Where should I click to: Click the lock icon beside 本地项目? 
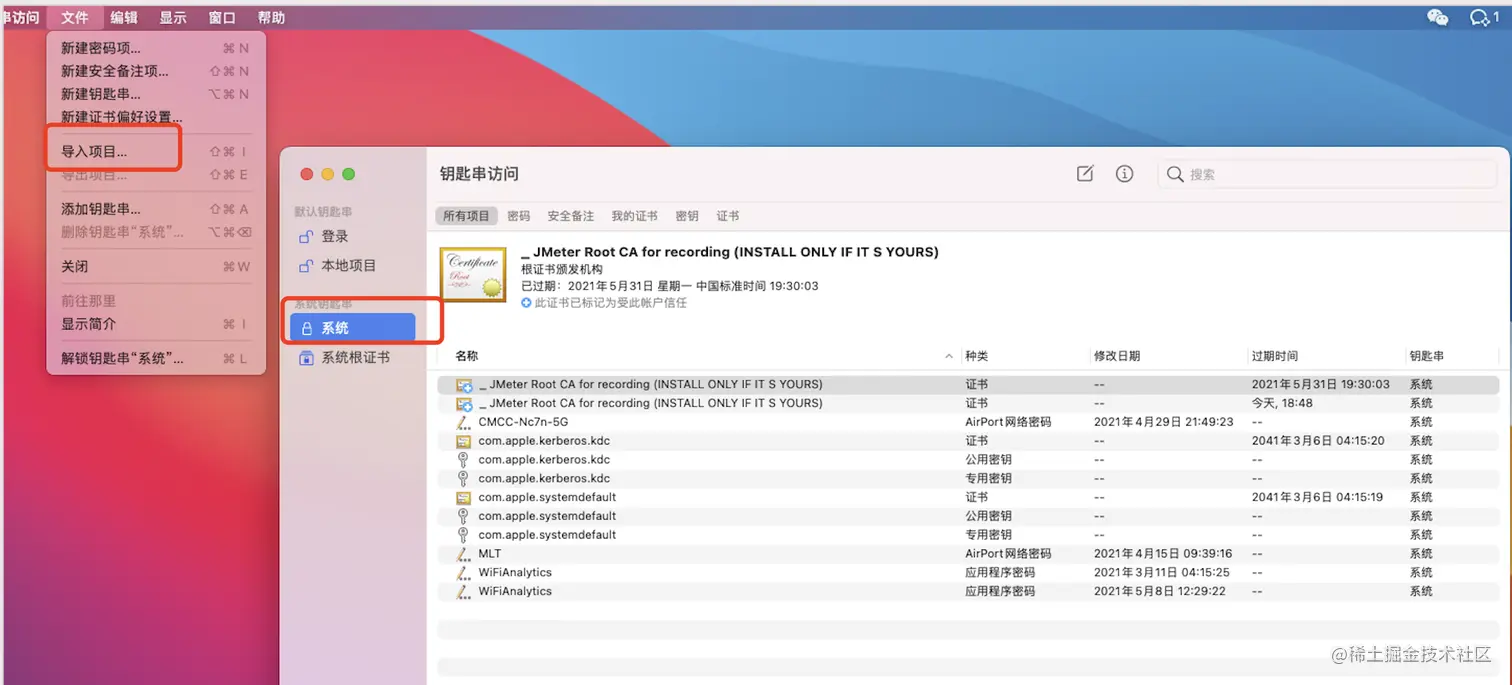pos(306,266)
